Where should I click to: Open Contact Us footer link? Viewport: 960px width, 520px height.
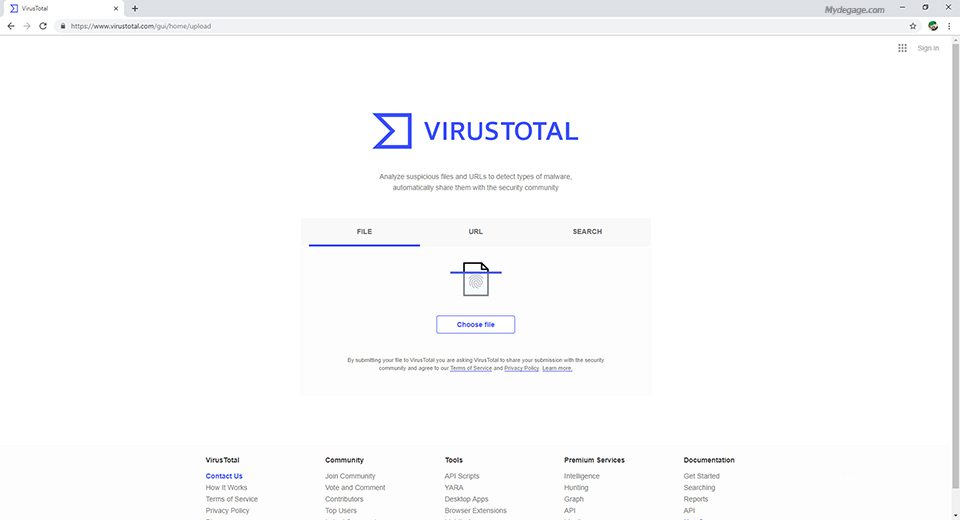[224, 476]
